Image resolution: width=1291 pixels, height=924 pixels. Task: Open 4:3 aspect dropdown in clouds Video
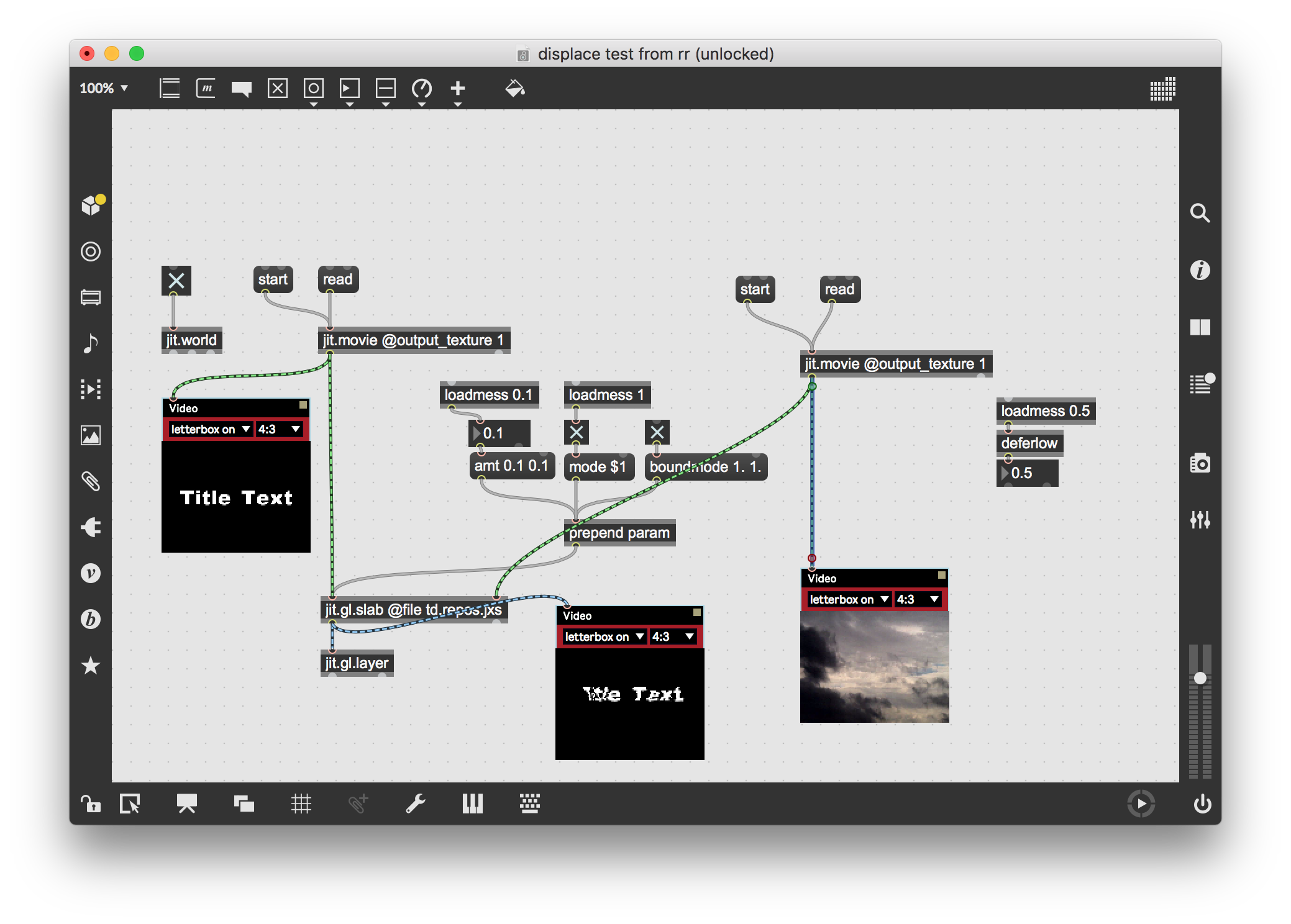pyautogui.click(x=917, y=599)
